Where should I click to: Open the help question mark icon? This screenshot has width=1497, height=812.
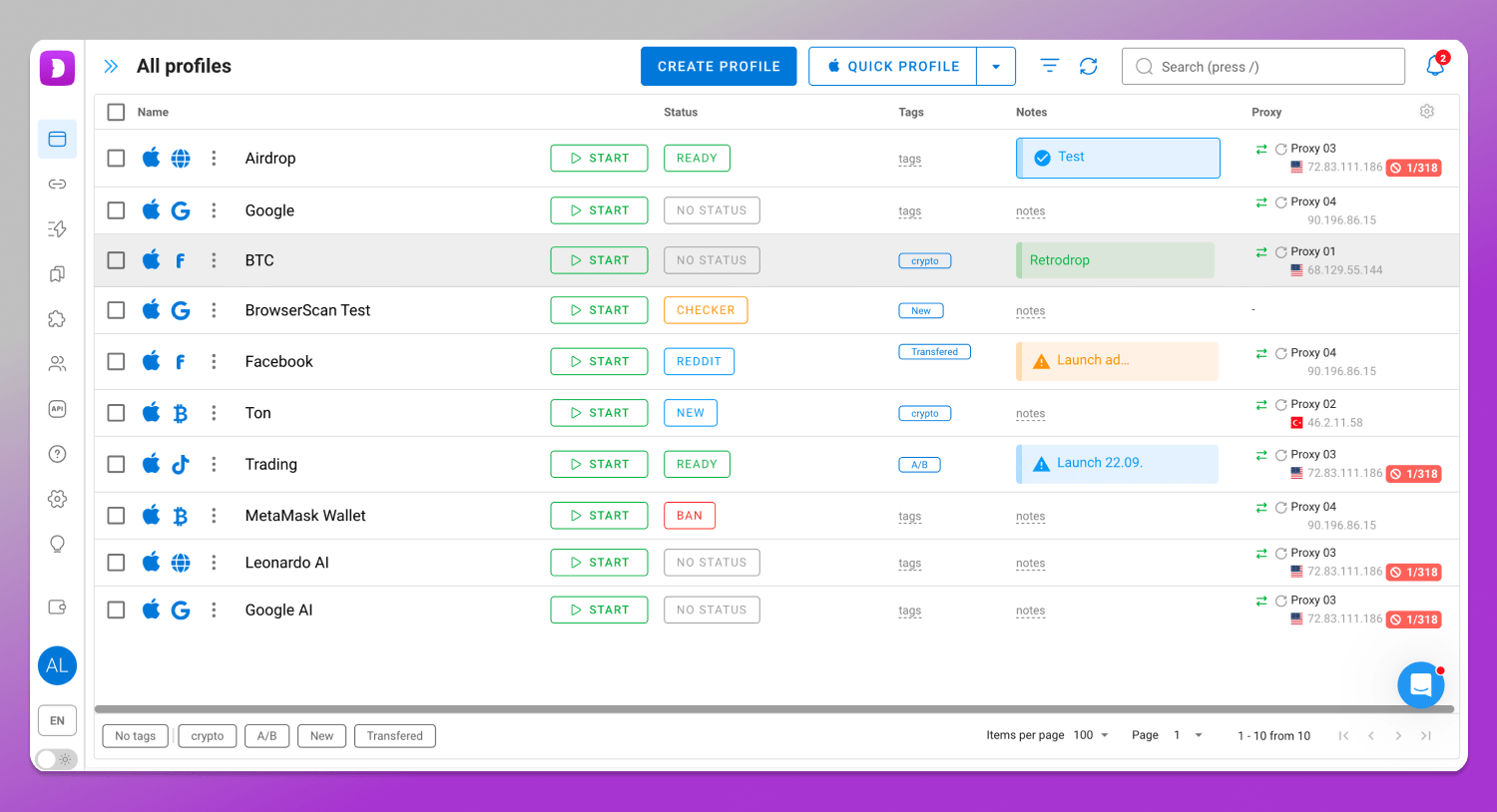pyautogui.click(x=57, y=454)
